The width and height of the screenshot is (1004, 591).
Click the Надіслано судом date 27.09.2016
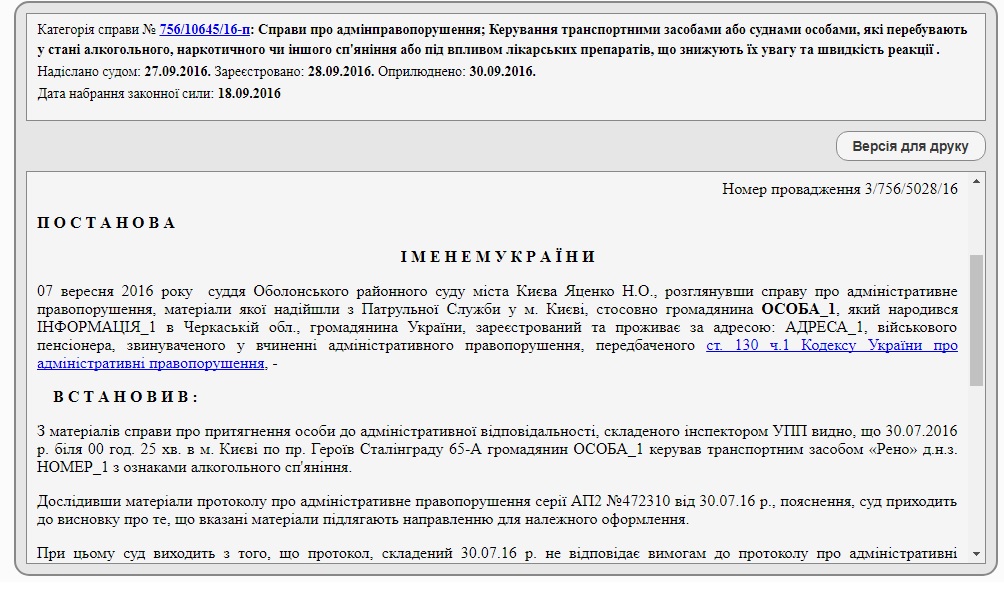tap(177, 72)
